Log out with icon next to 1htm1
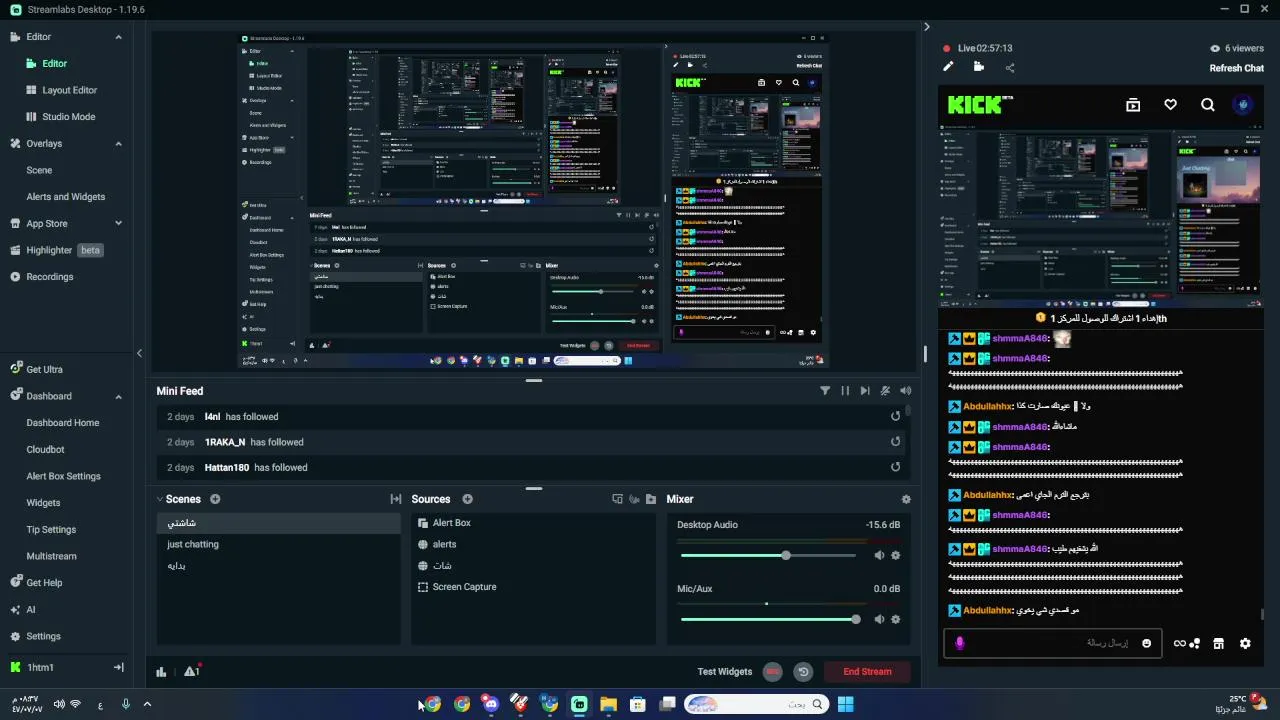Viewport: 1280px width, 720px height. coord(118,667)
